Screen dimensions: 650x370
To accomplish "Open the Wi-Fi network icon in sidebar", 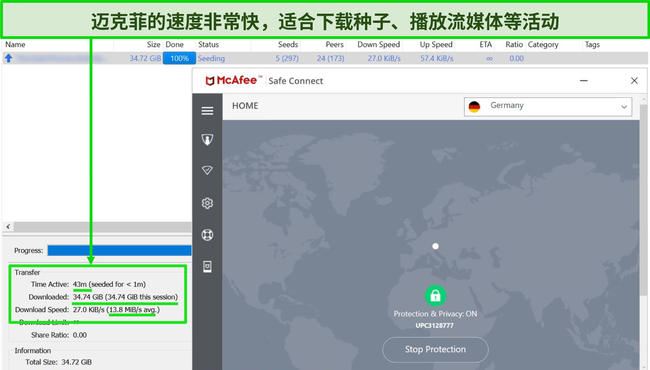I will click(x=207, y=170).
